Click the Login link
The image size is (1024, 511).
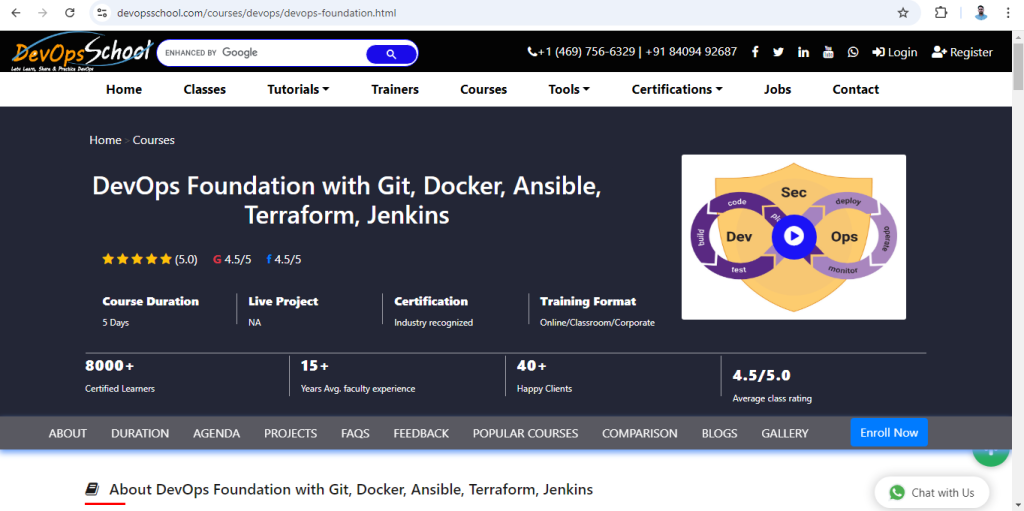click(895, 52)
